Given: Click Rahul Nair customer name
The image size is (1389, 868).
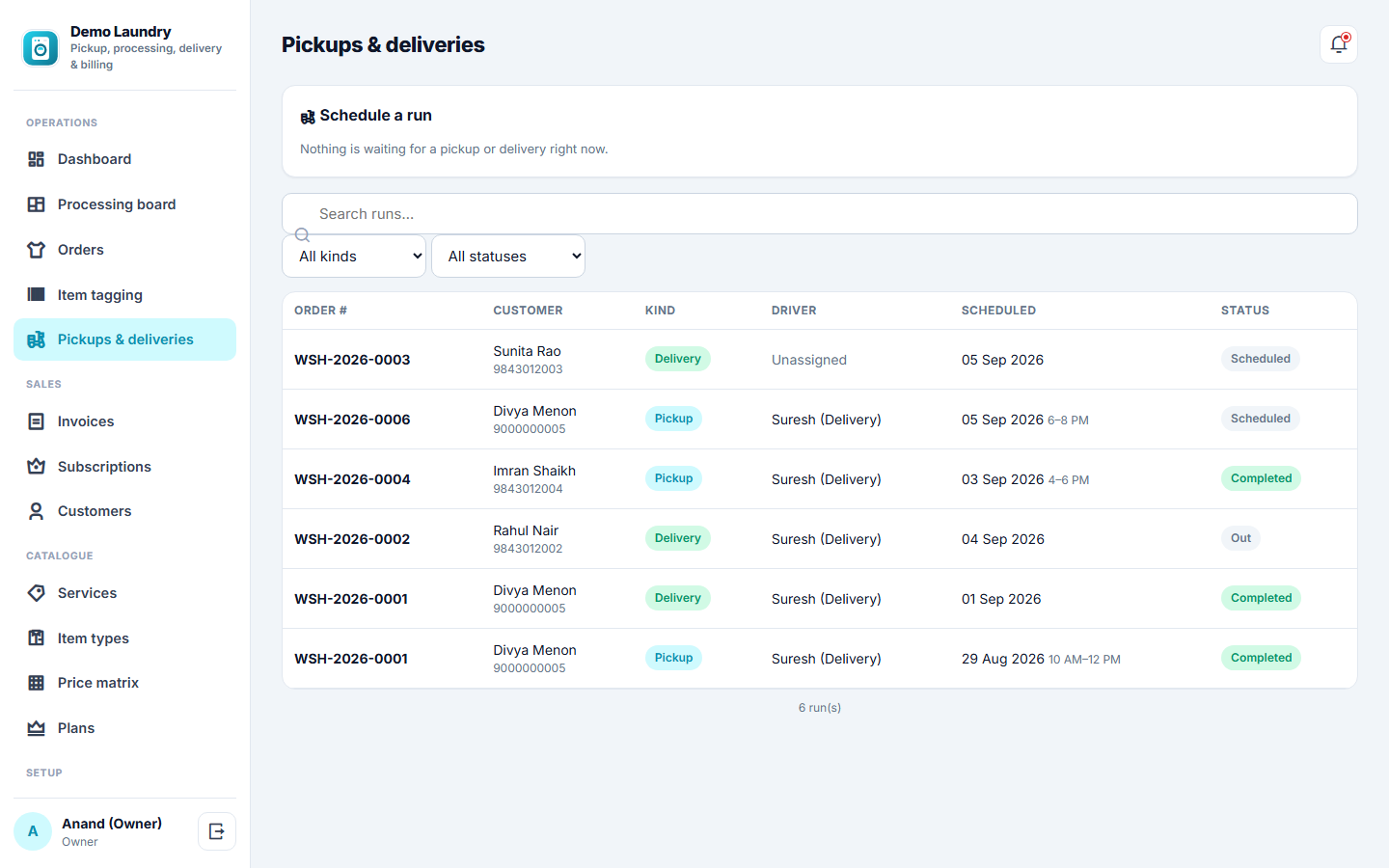Looking at the screenshot, I should pos(526,530).
